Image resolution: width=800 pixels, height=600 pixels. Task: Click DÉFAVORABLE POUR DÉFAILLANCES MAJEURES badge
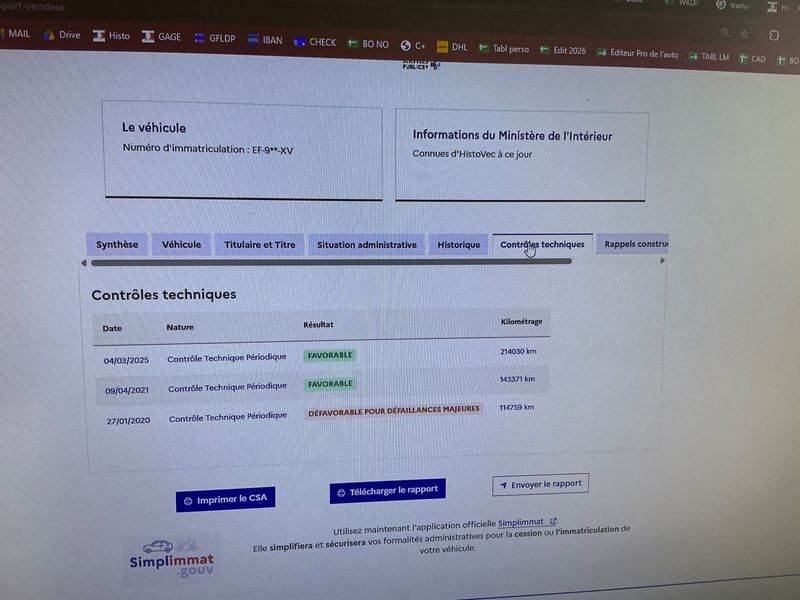tap(393, 411)
